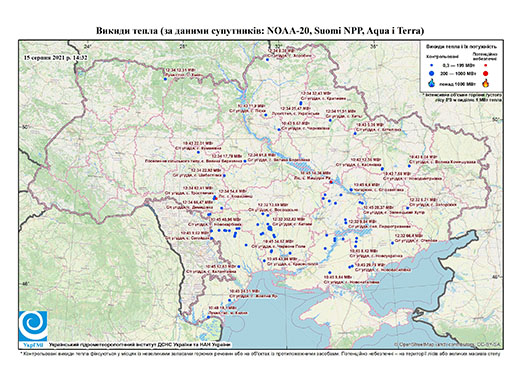Click the institute name text beside the logo
The width and height of the screenshot is (520, 368).
coord(140,344)
